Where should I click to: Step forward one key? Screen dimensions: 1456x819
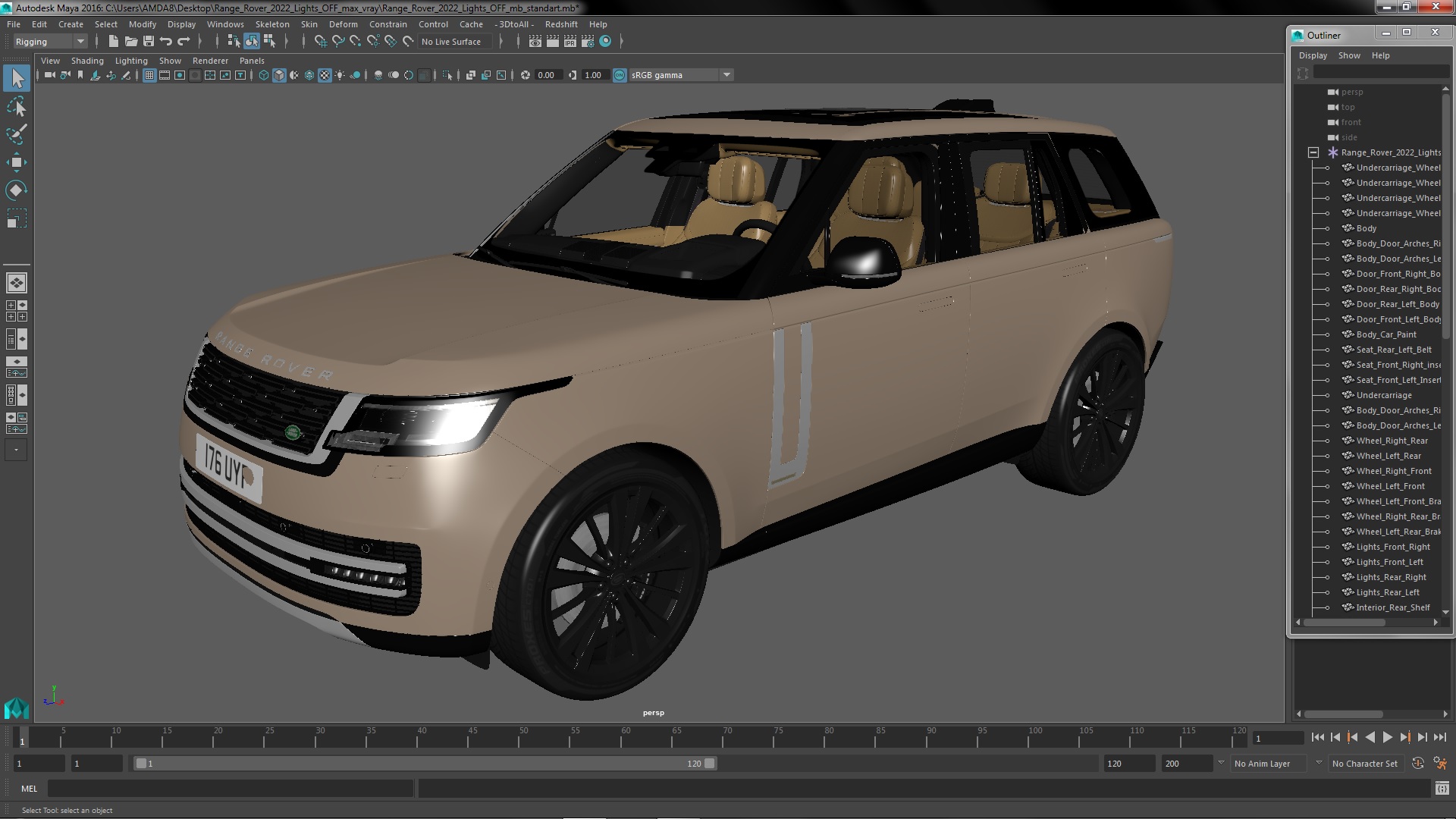pos(1405,737)
